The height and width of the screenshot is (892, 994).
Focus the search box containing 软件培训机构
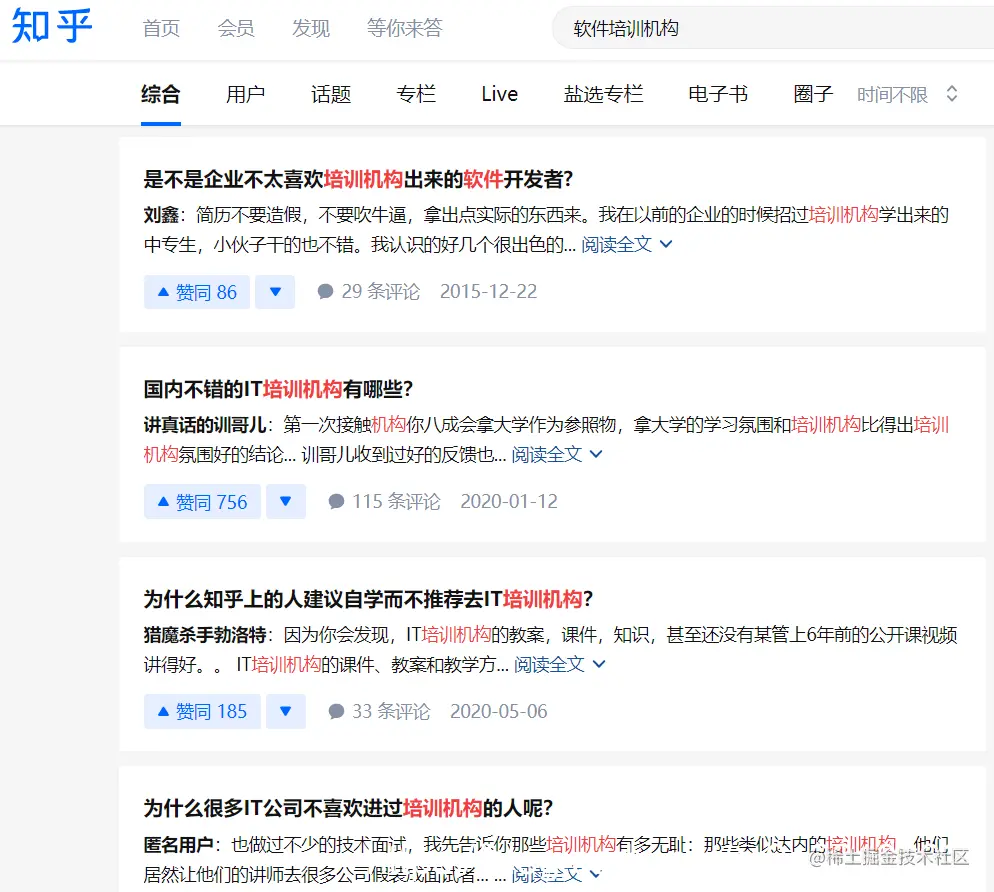click(773, 29)
